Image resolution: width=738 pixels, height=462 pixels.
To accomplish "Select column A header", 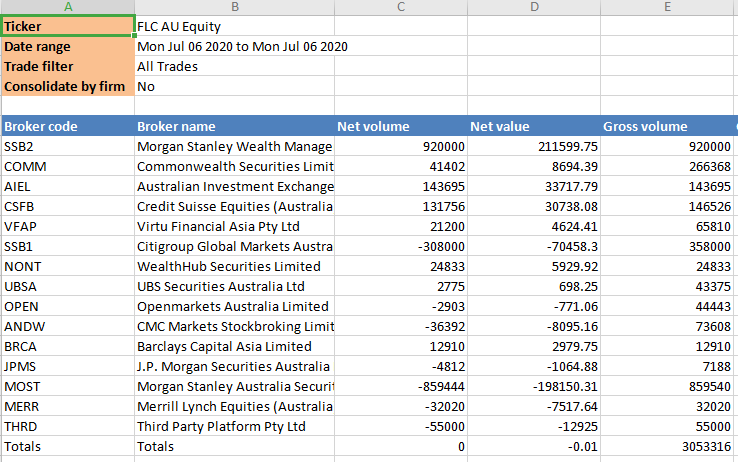I will coord(68,7).
